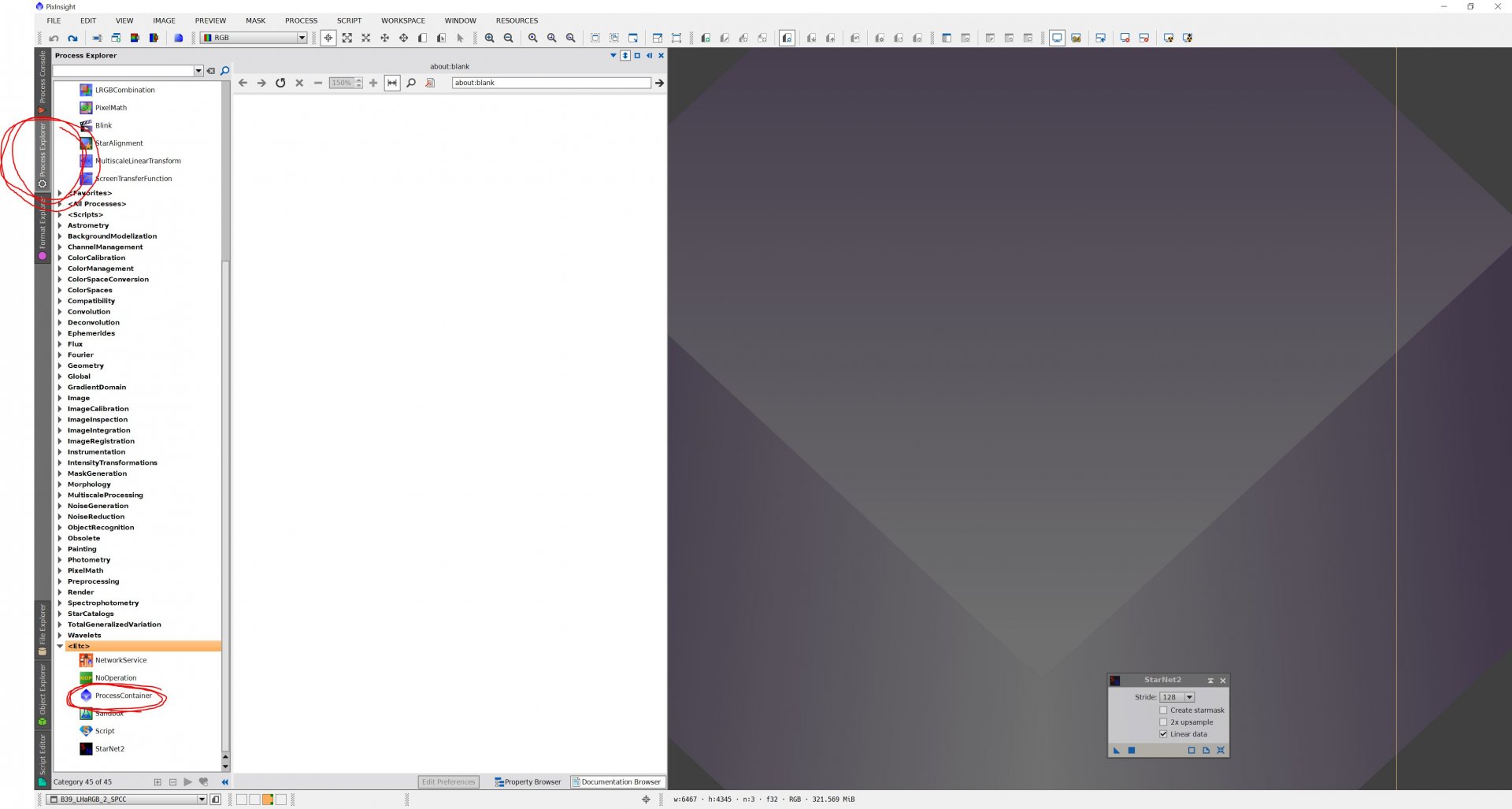The width and height of the screenshot is (1512, 809).
Task: Select the crosshair readout mode tool
Action: [x=328, y=38]
